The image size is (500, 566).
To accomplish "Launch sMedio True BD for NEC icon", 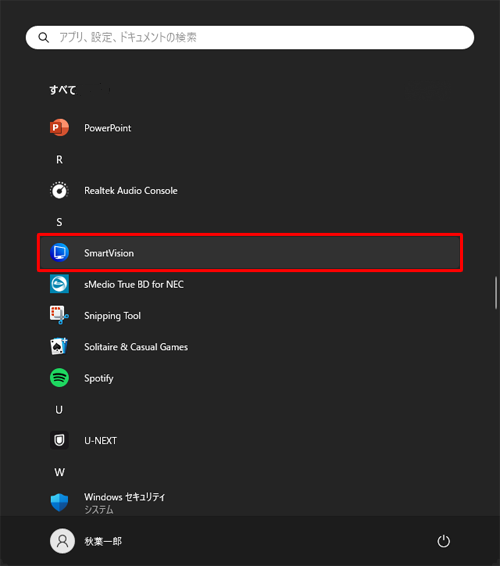I will pyautogui.click(x=59, y=284).
